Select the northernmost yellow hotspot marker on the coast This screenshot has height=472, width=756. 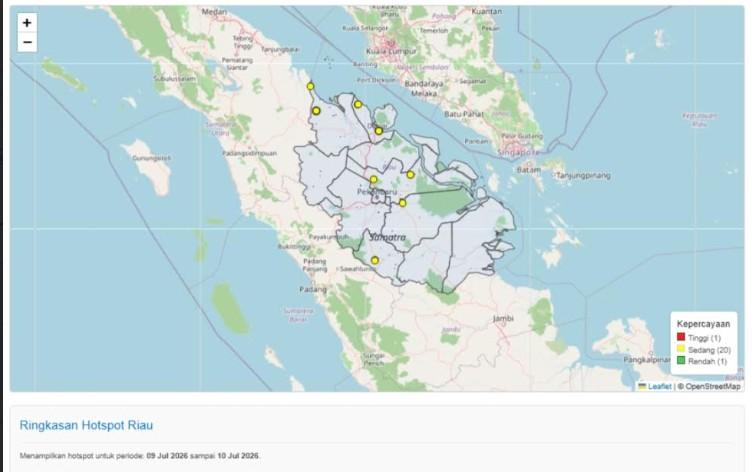(310, 86)
